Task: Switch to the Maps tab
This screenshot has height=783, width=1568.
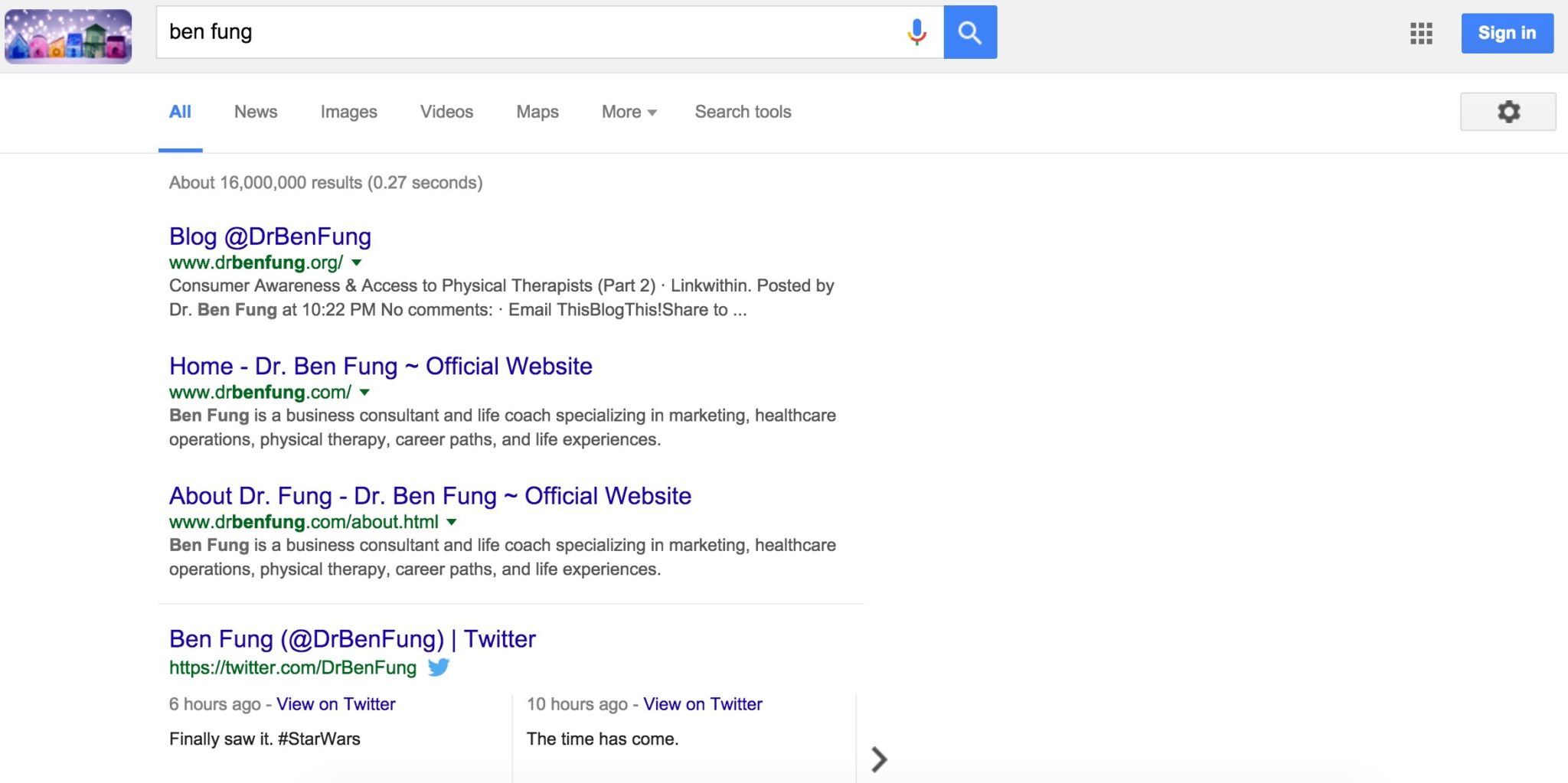Action: pos(537,112)
